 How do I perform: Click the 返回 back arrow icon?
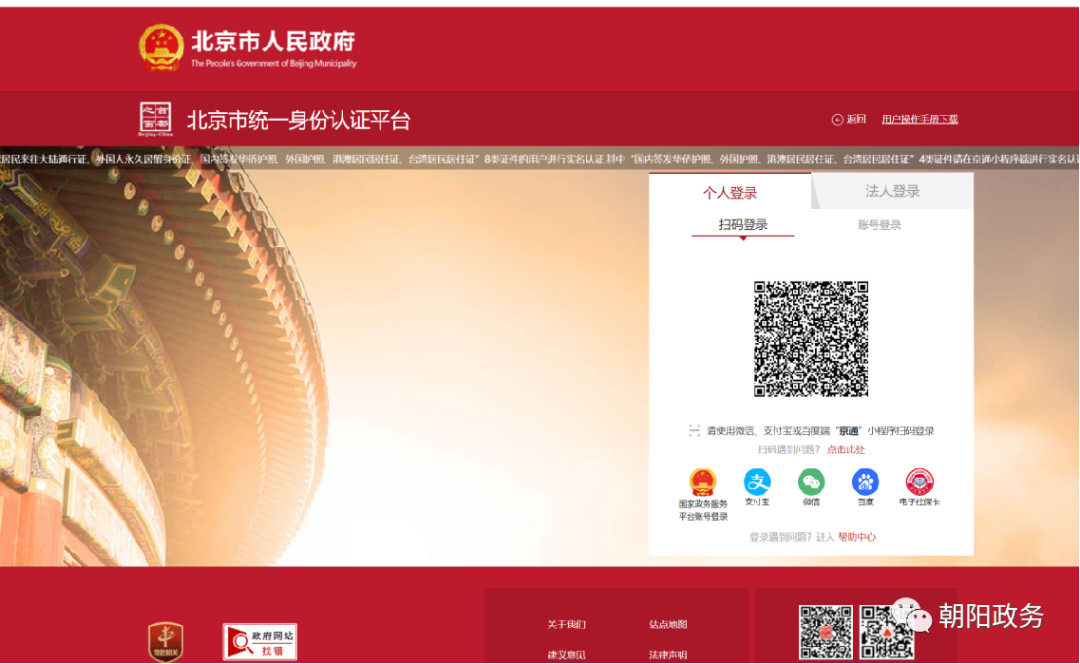point(837,120)
